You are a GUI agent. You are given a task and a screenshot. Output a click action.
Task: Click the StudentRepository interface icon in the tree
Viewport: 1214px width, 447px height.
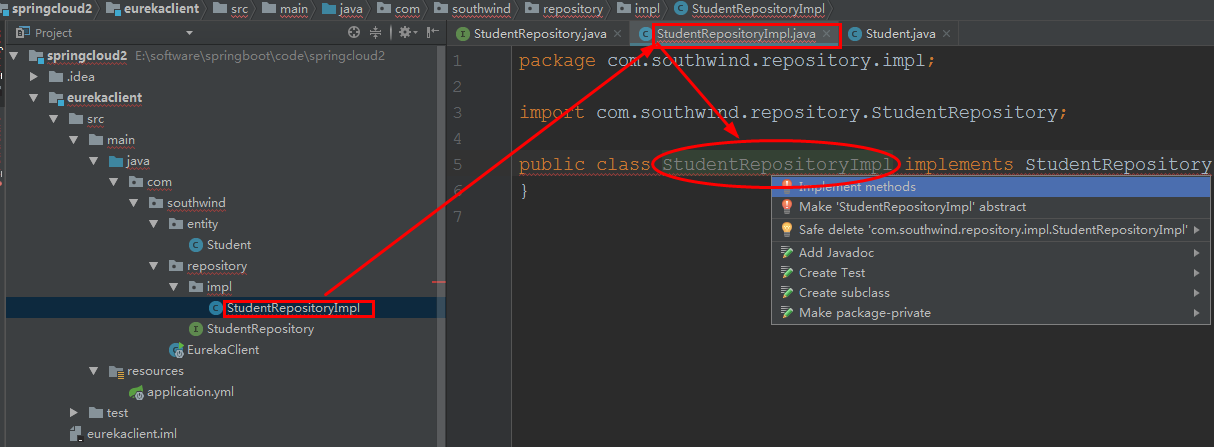tap(196, 329)
